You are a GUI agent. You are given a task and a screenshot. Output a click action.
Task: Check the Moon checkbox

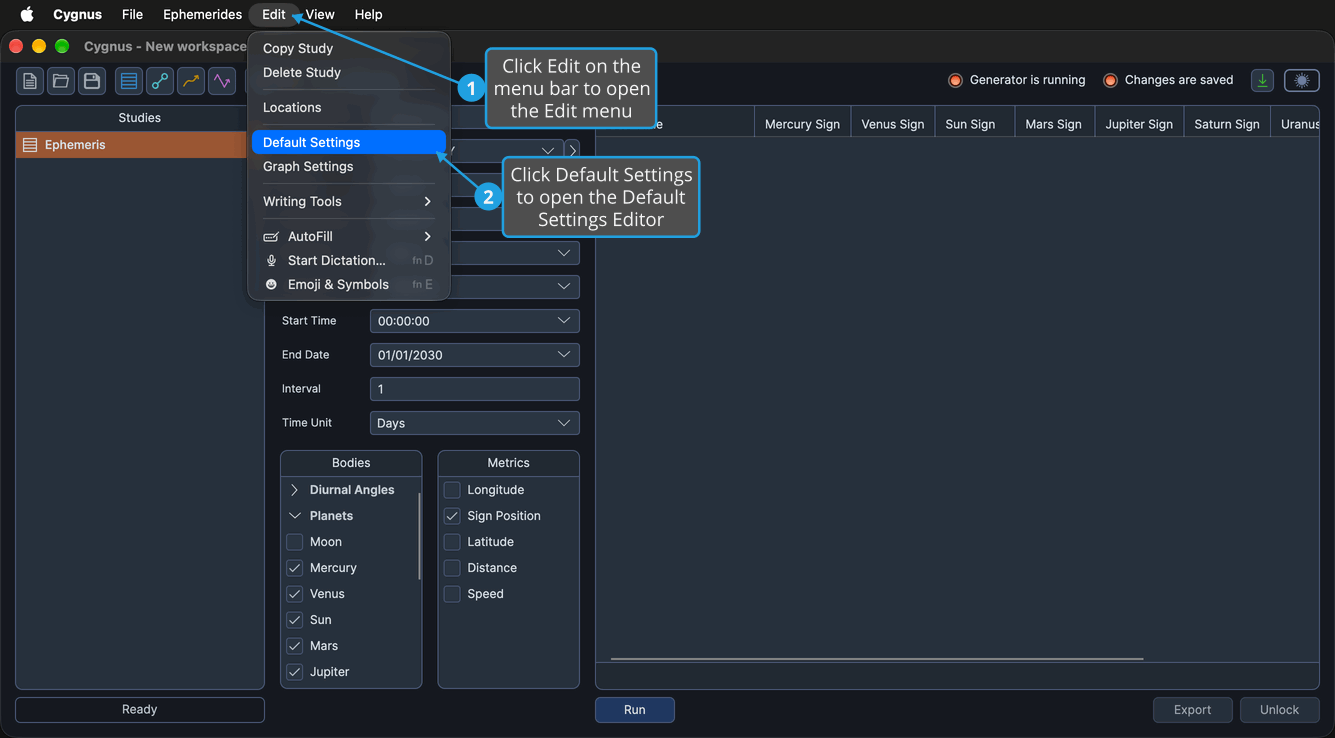(x=295, y=542)
